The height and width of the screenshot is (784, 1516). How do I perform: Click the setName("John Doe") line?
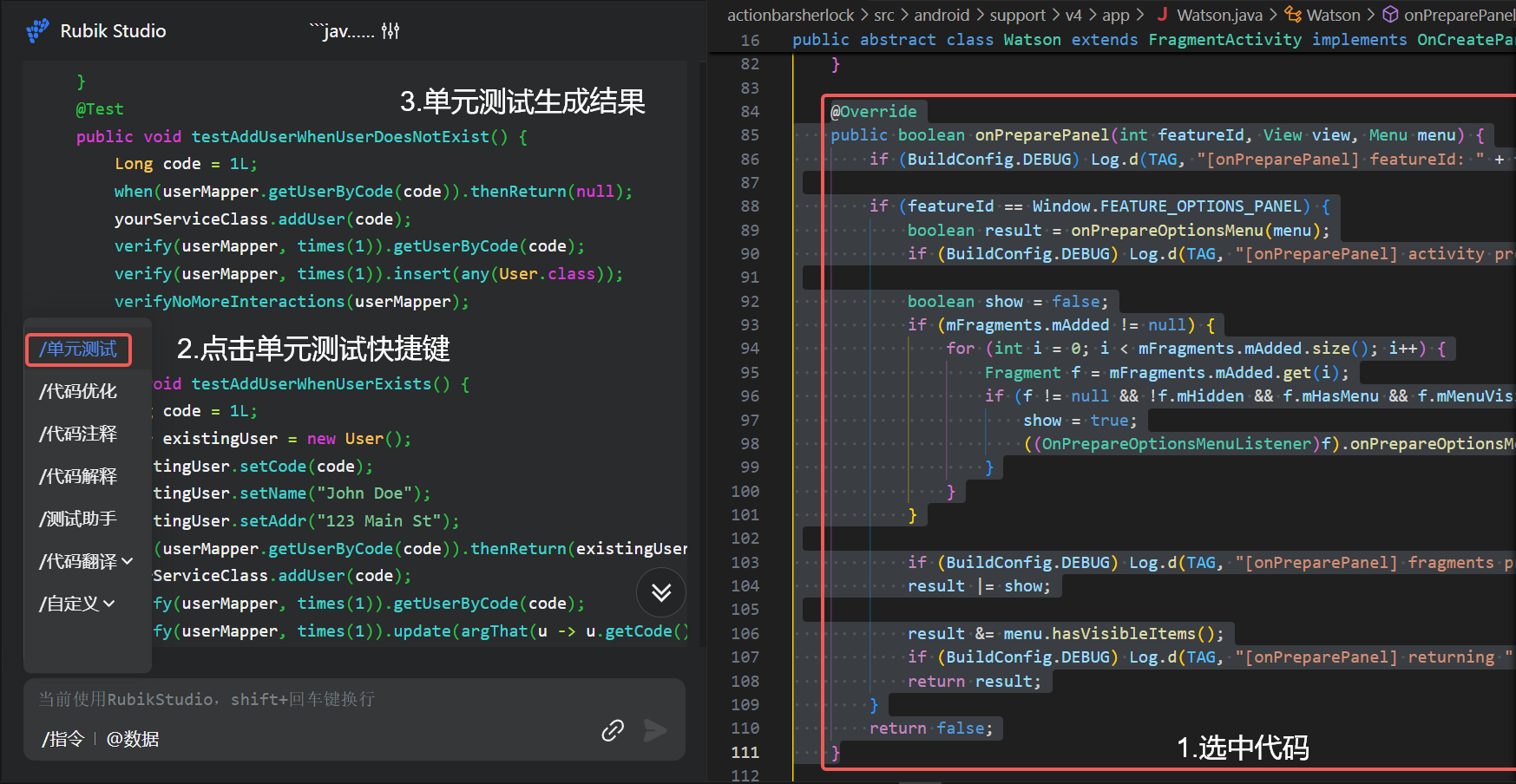(292, 493)
